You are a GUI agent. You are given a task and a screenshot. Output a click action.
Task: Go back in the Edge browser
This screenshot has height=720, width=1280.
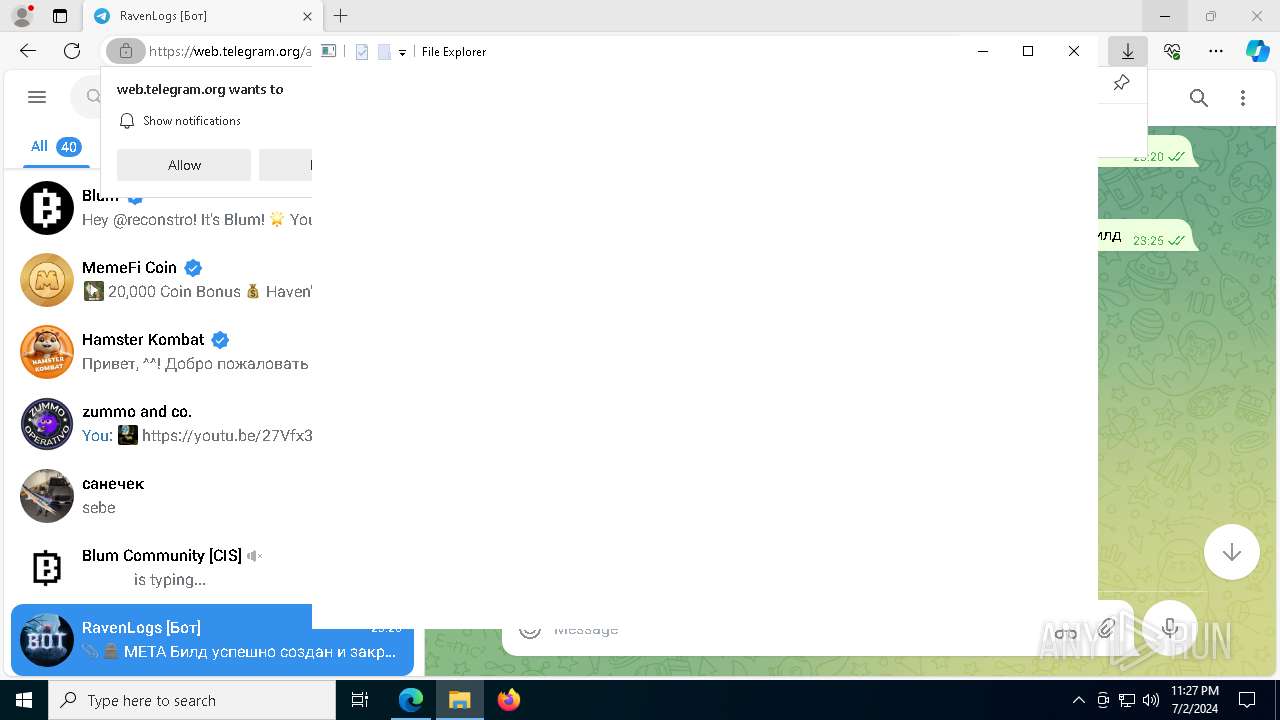[27, 51]
